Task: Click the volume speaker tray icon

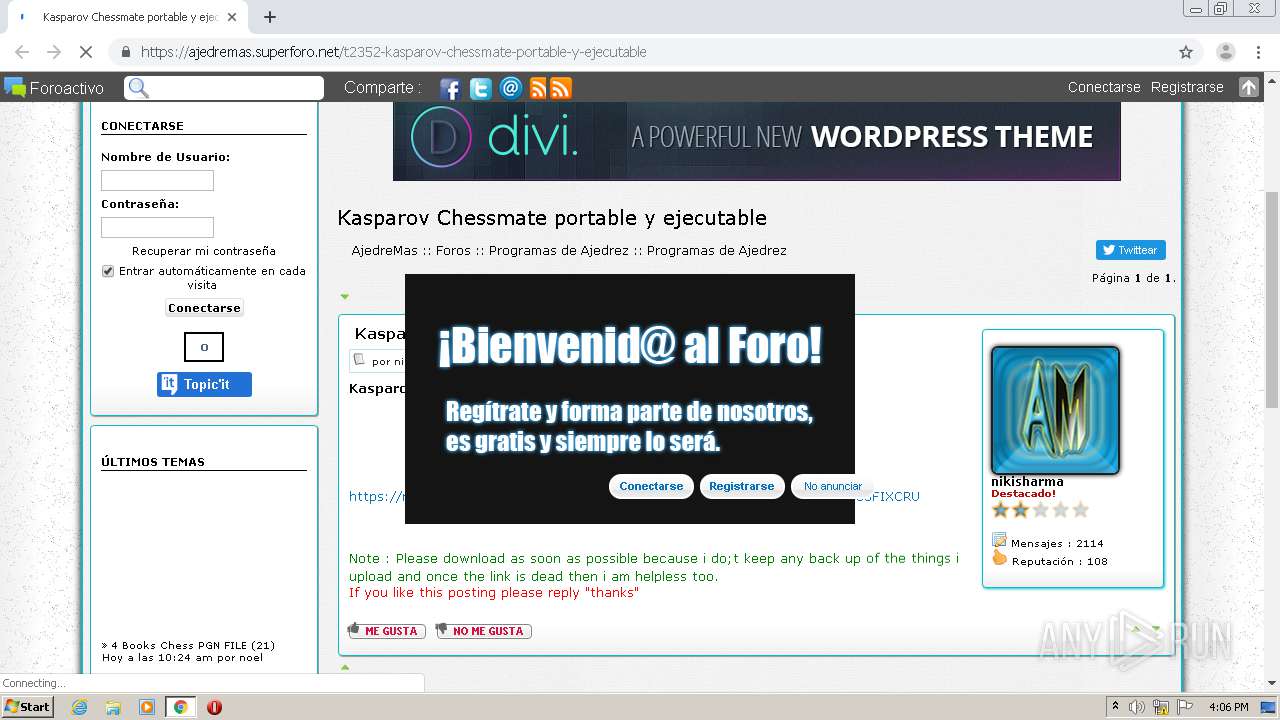Action: click(1137, 707)
